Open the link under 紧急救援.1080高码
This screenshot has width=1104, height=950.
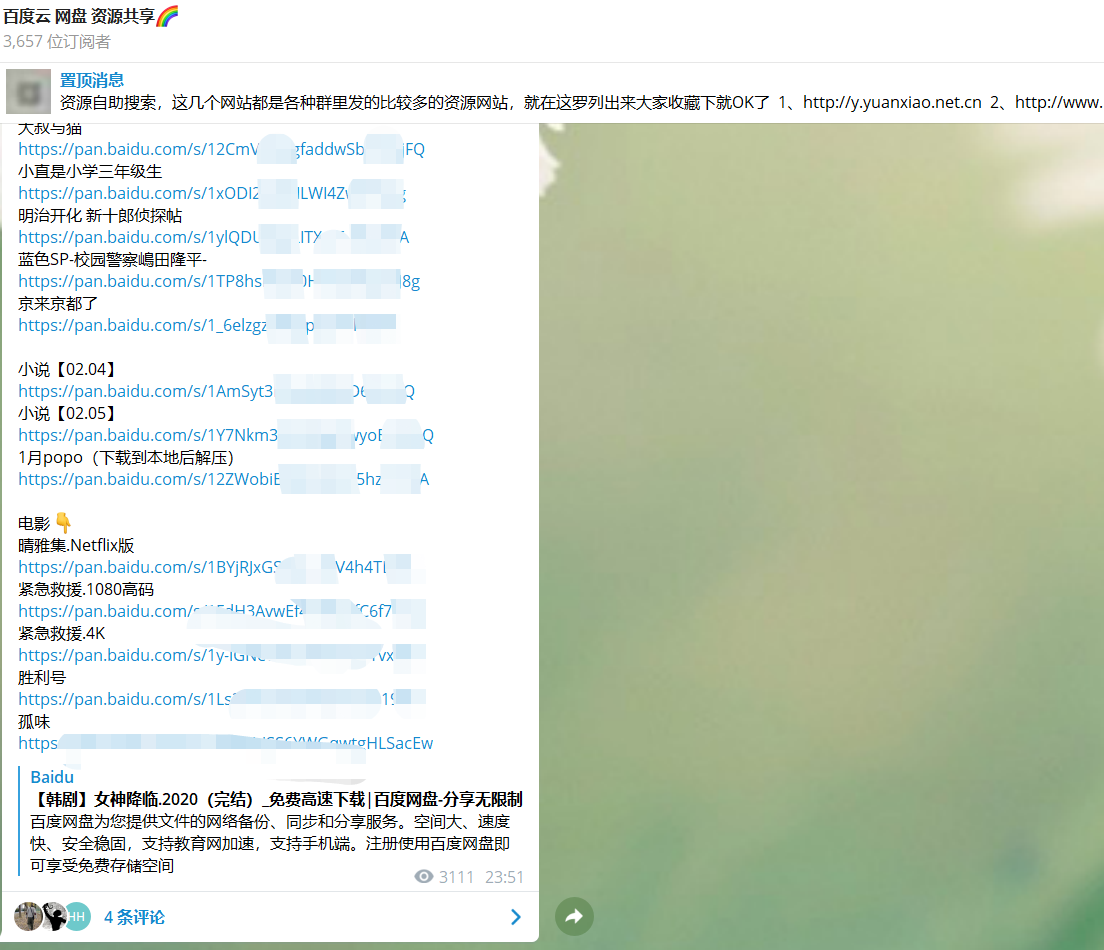[222, 611]
